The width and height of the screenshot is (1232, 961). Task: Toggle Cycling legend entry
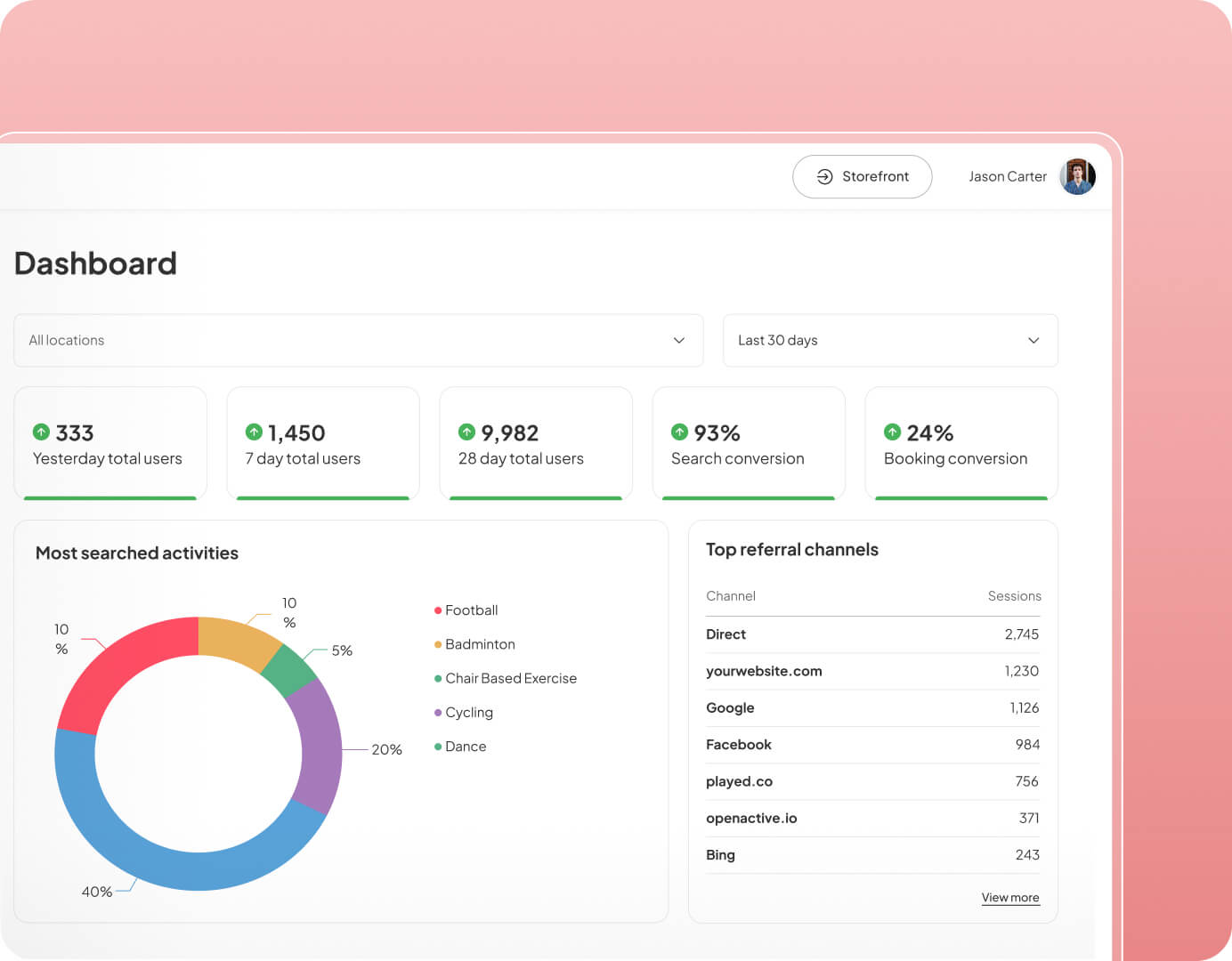tap(468, 713)
